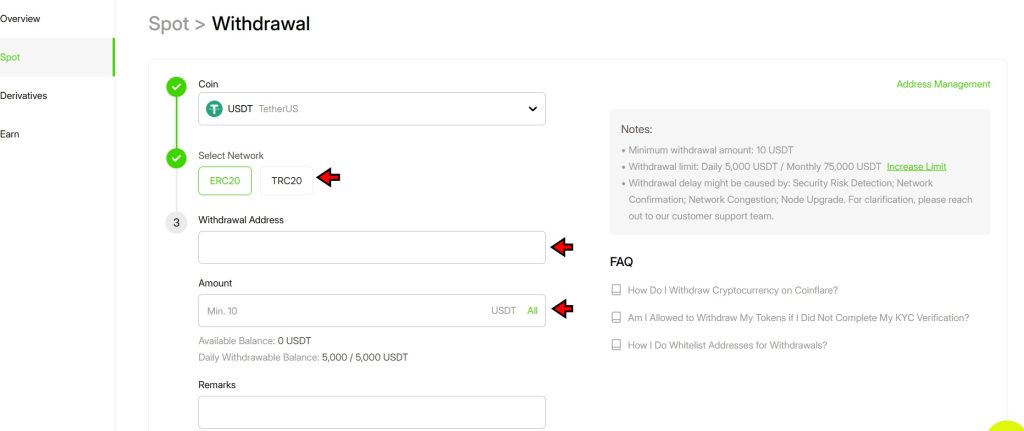
Task: Click the Increase Limit link
Action: 916,167
